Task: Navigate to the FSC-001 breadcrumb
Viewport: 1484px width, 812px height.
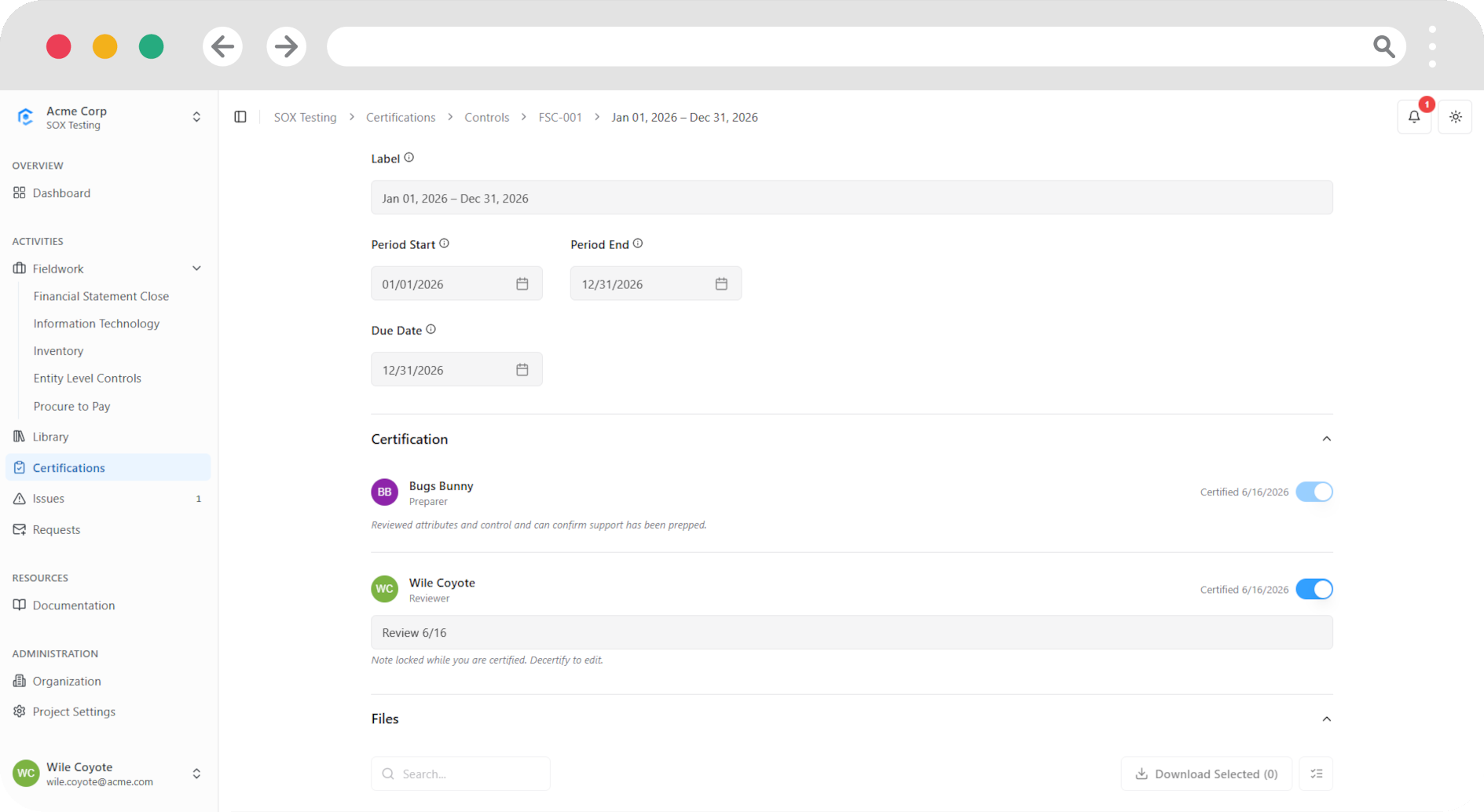Action: click(560, 117)
